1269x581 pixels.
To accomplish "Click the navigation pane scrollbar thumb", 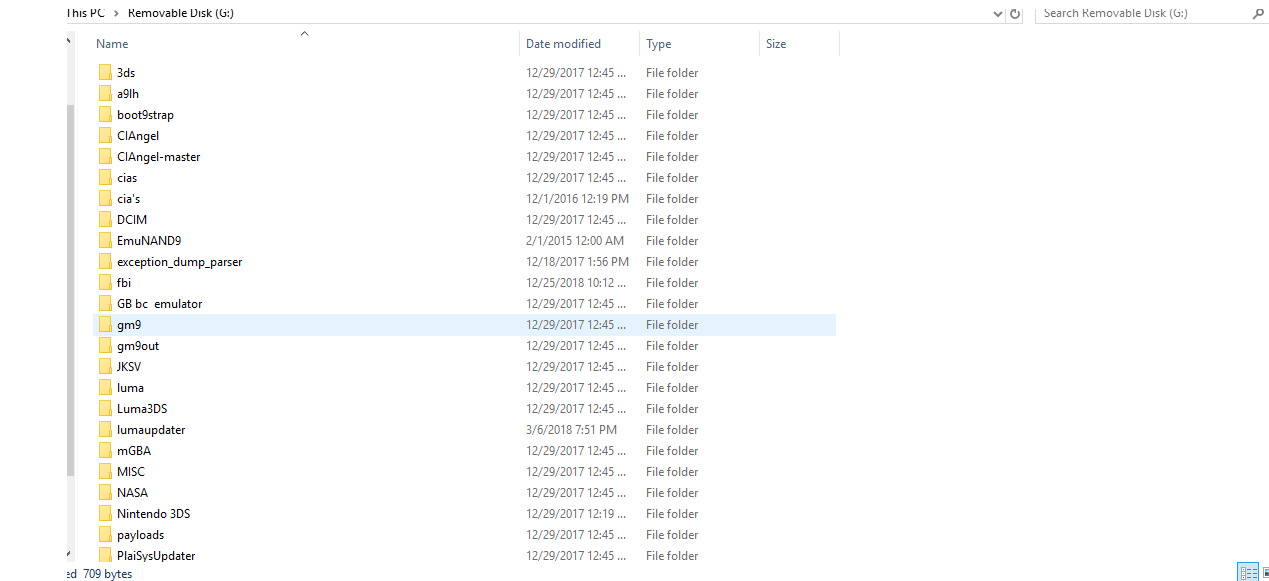I will pyautogui.click(x=70, y=288).
